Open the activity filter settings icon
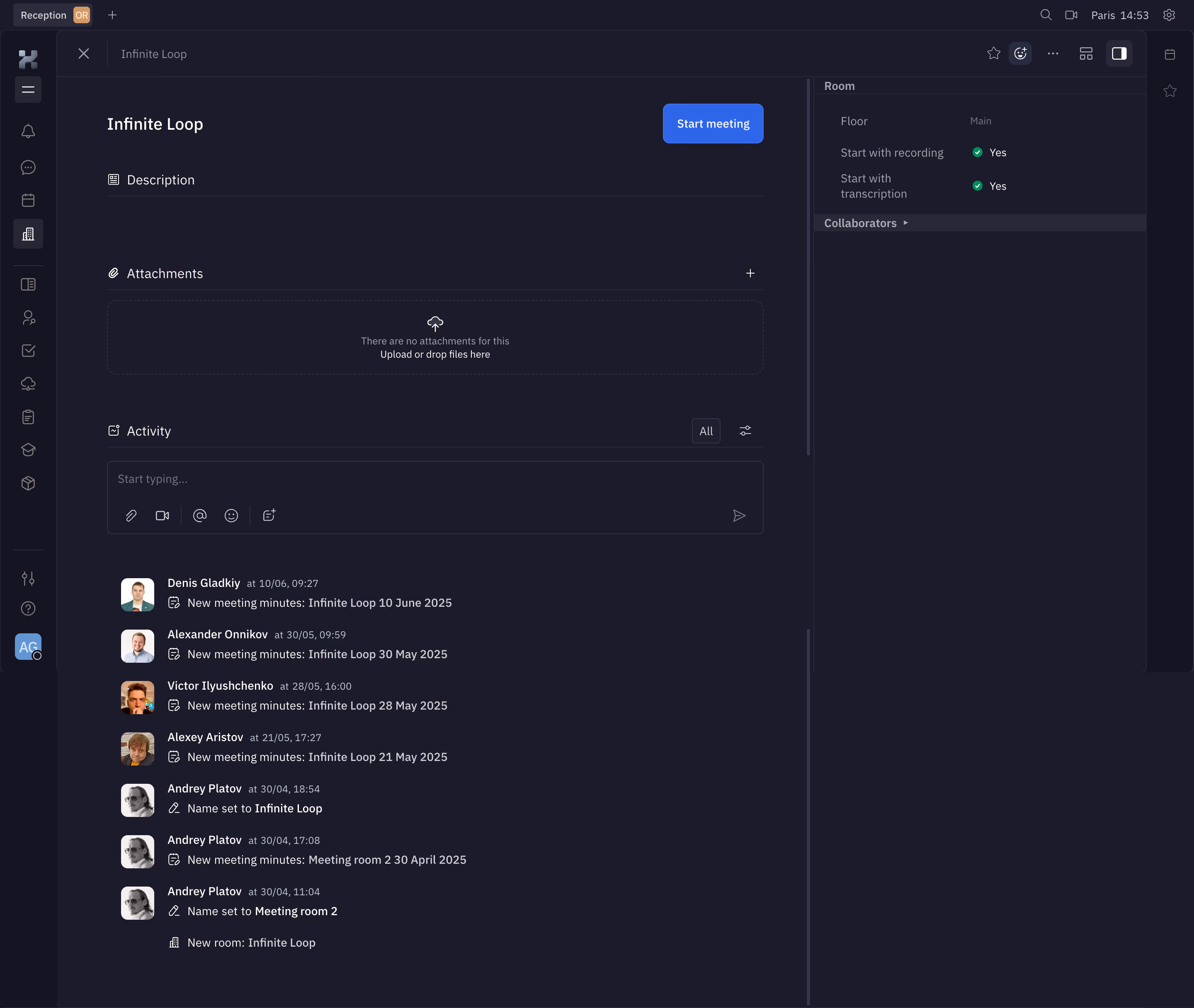This screenshot has width=1194, height=1008. (745, 431)
